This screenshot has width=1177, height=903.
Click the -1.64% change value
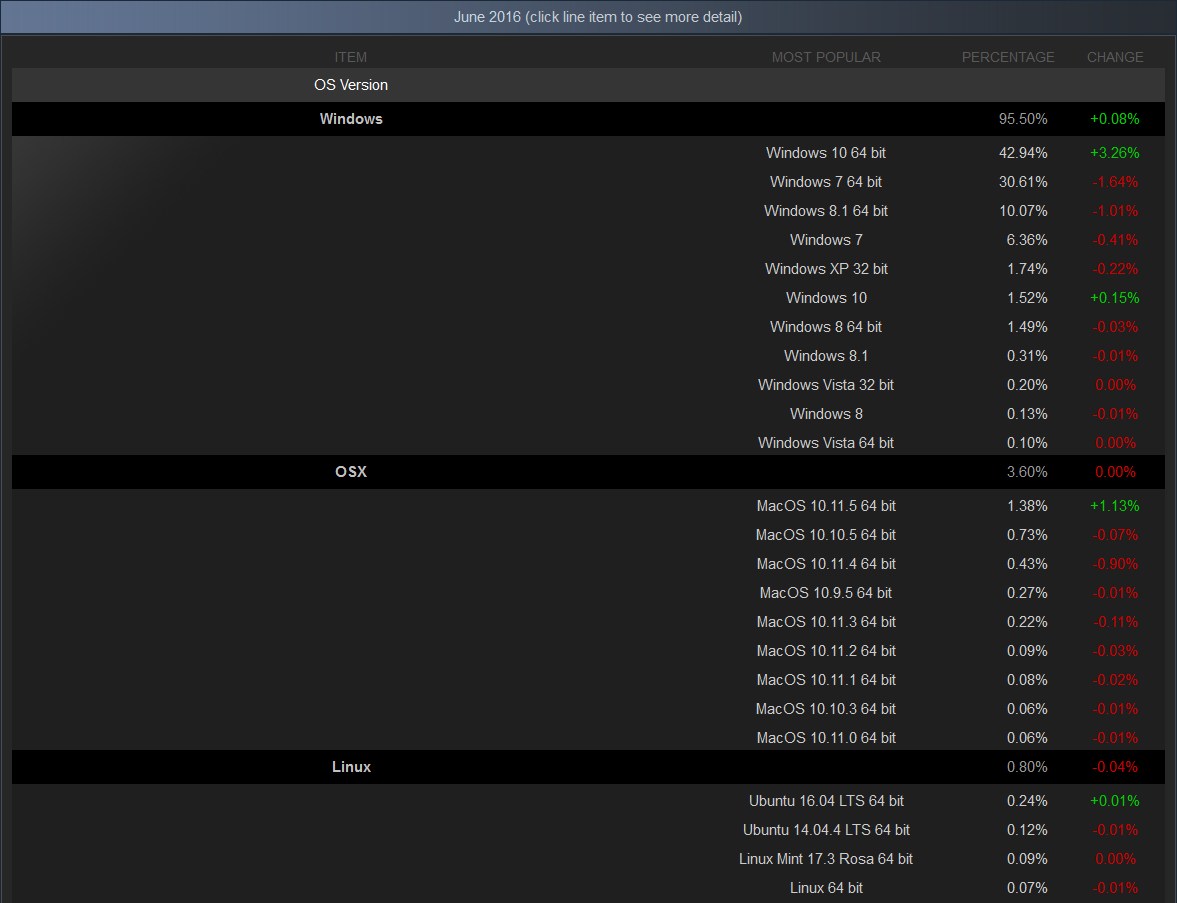click(1115, 182)
